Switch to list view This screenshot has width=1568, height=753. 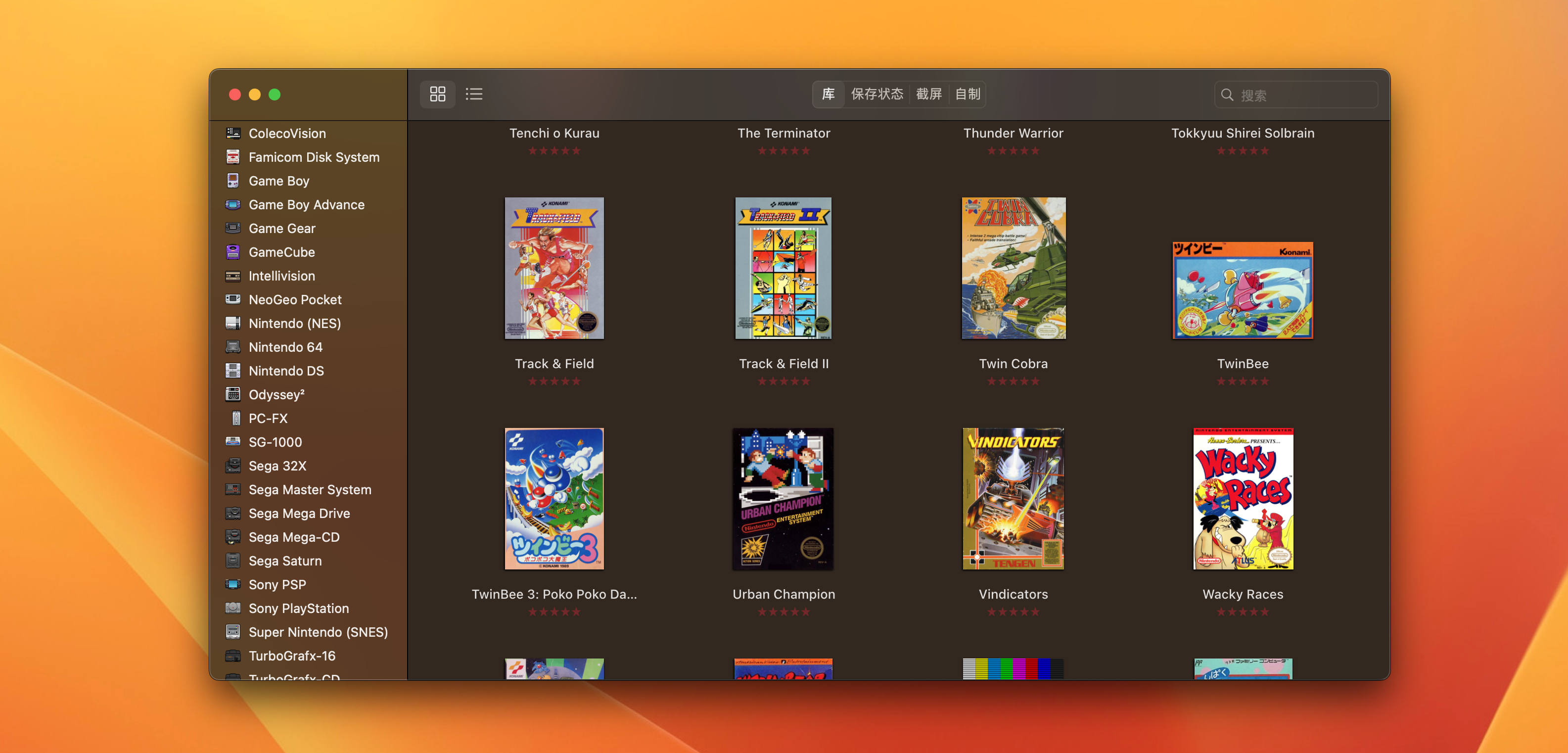[473, 94]
